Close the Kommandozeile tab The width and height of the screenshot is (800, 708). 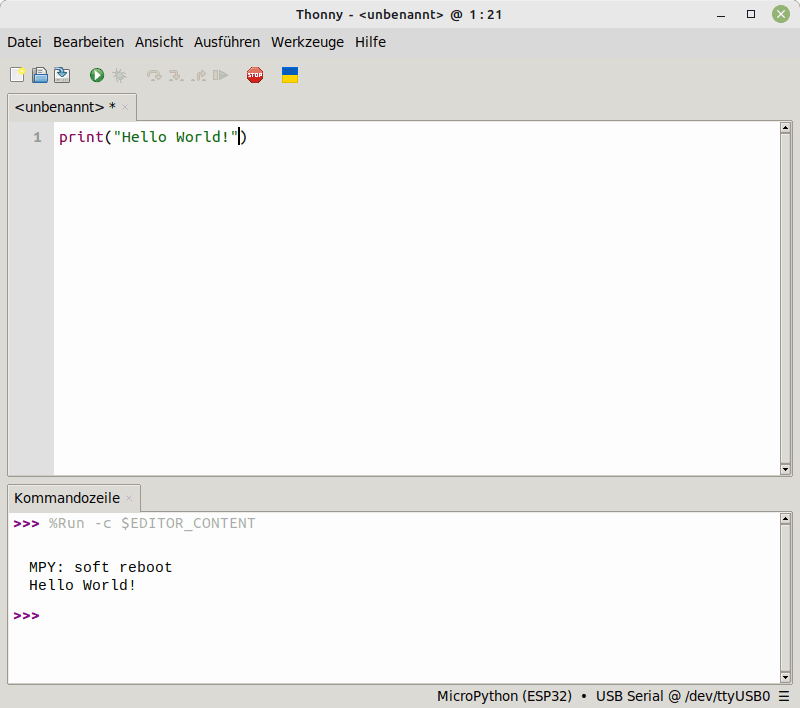pos(129,498)
